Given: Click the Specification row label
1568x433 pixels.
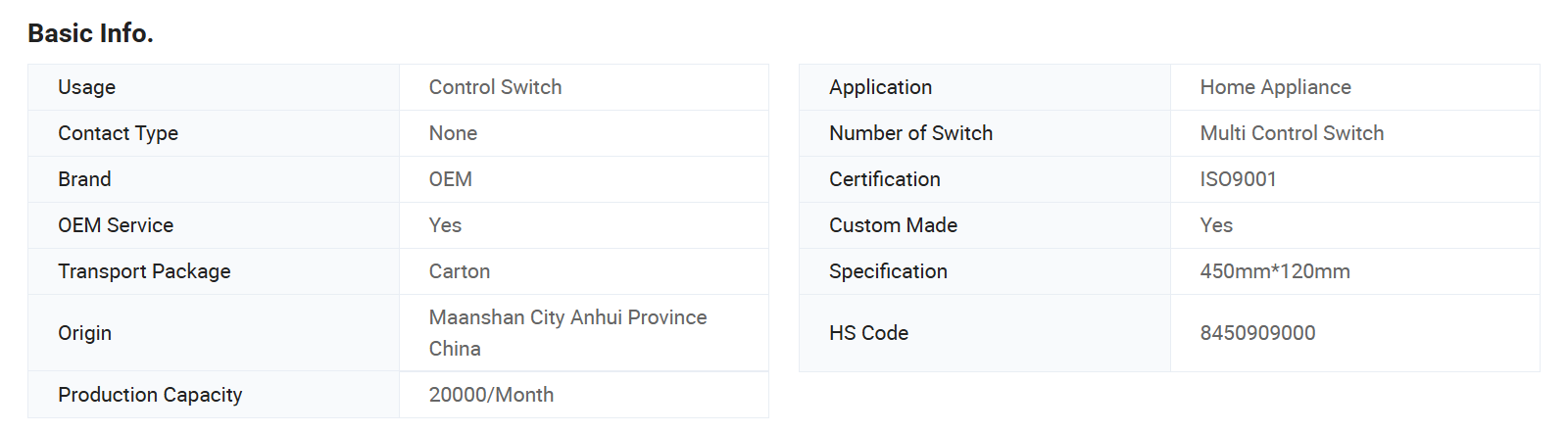Looking at the screenshot, I should coord(888,271).
